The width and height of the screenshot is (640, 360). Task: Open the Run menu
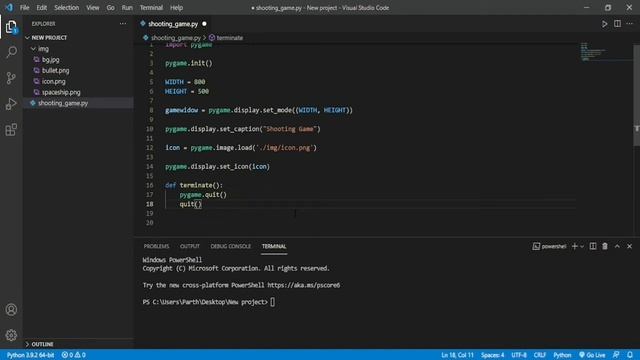click(127, 8)
